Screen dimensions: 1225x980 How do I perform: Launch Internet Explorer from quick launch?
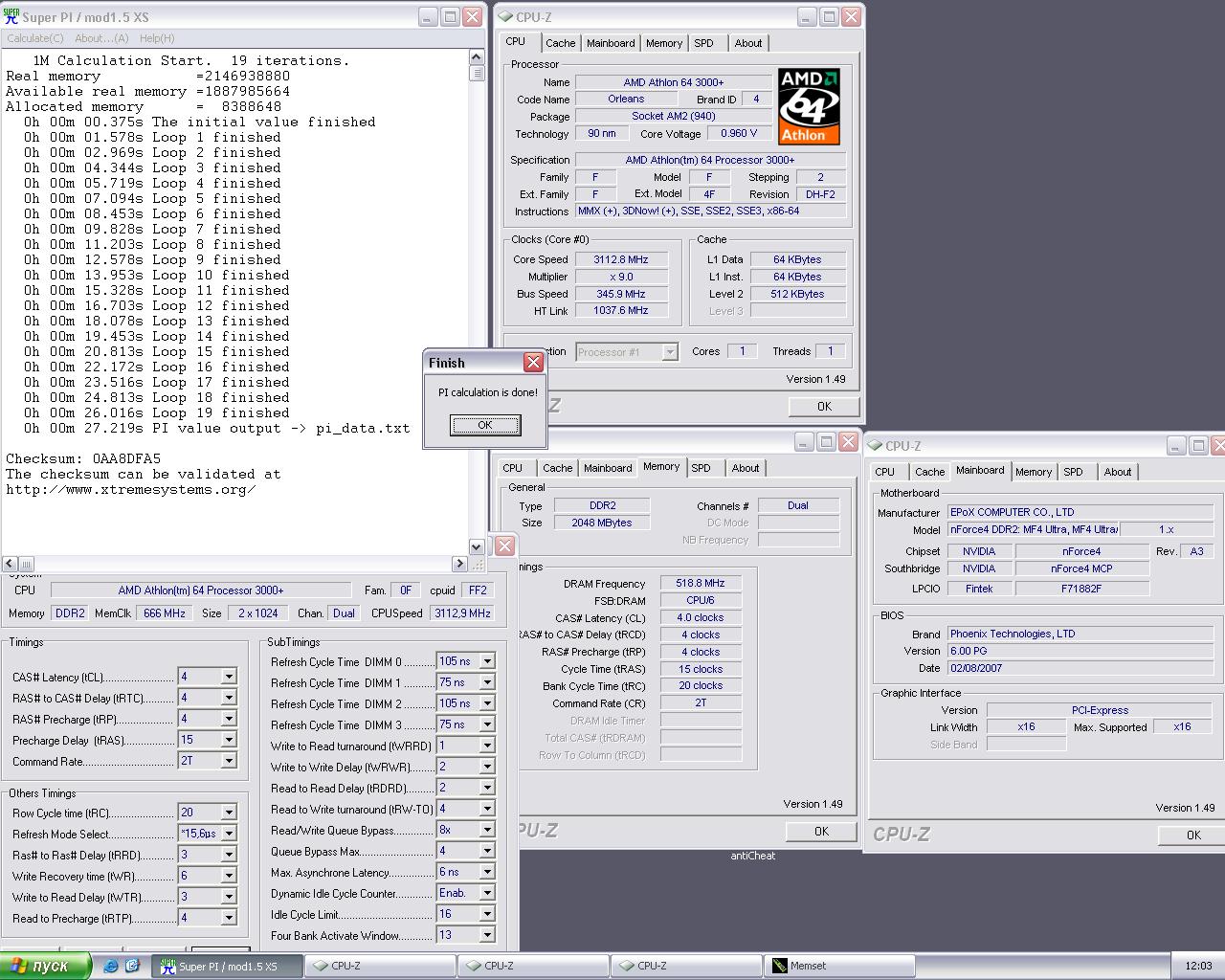pos(111,966)
